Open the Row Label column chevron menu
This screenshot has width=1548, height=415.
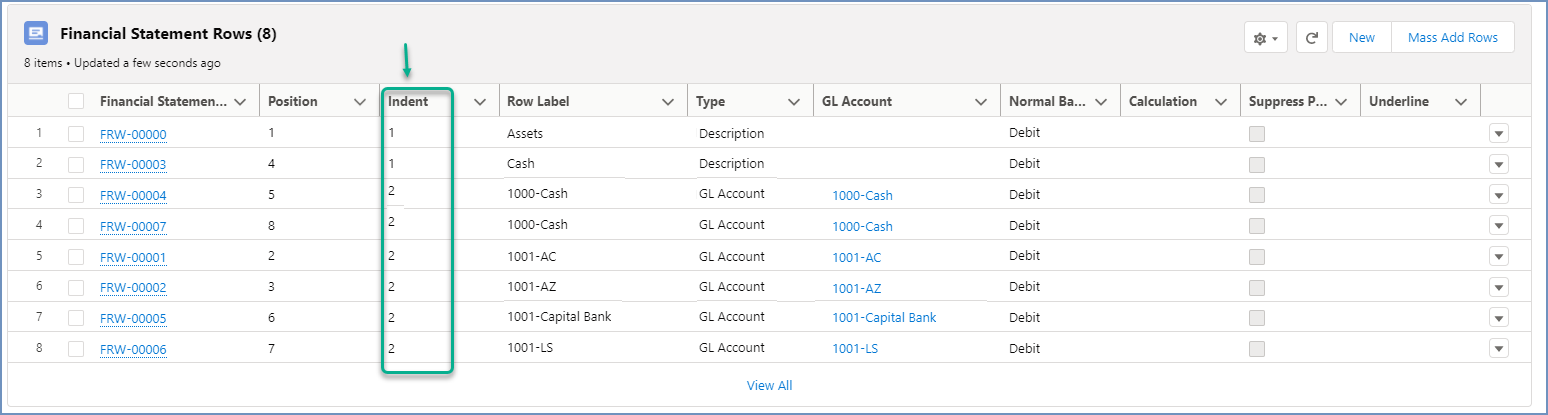(667, 102)
